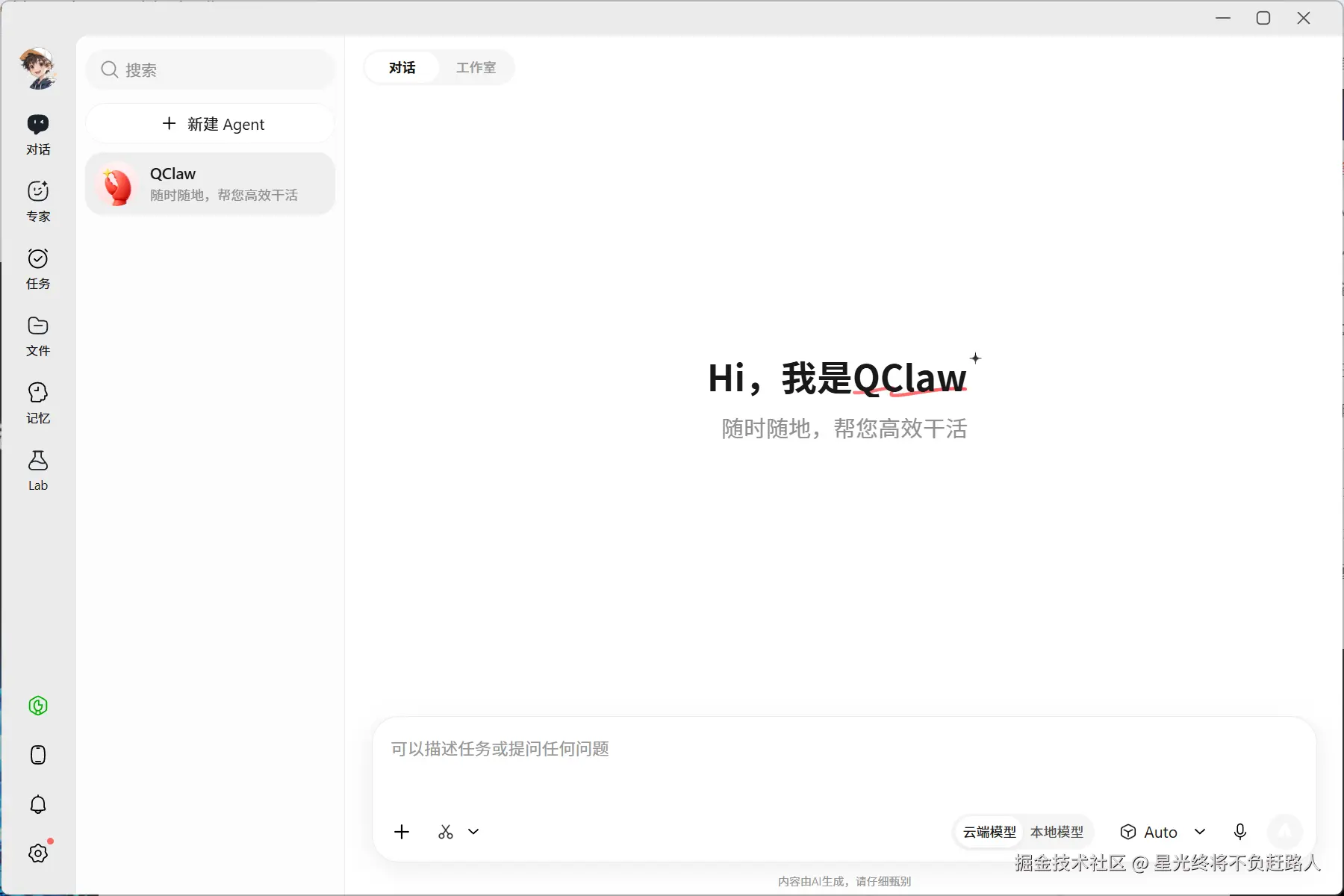The height and width of the screenshot is (896, 1344).
Task: Switch to the 工作室 tab
Action: coord(476,68)
